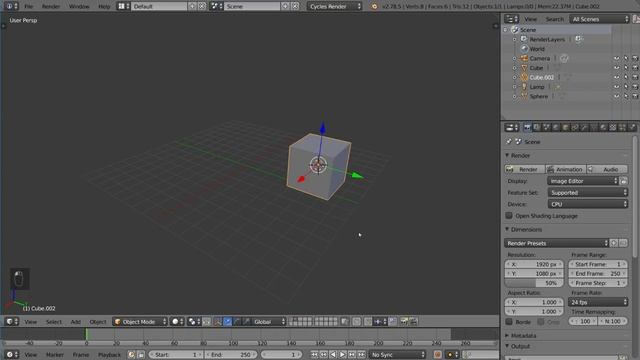The image size is (640, 360).
Task: Open the Texture properties tab icon
Action: 613,128
